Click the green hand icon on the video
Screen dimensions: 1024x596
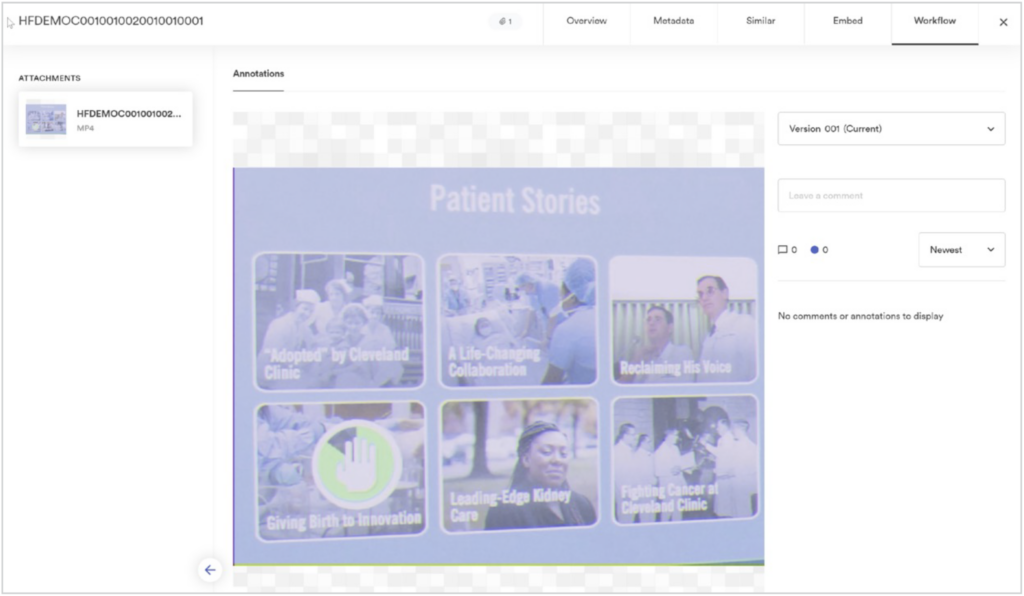357,464
